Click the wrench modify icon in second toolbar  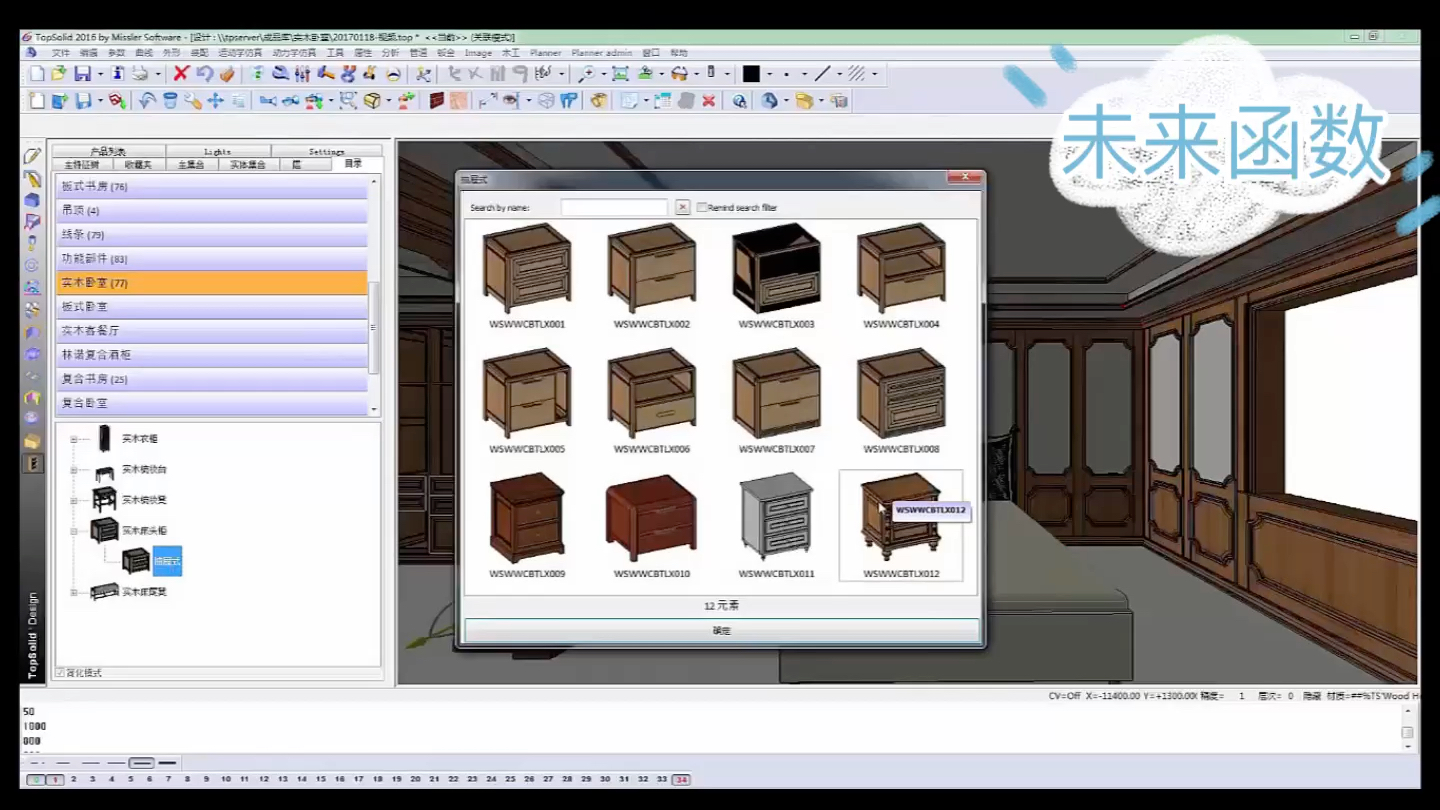pyautogui.click(x=193, y=101)
